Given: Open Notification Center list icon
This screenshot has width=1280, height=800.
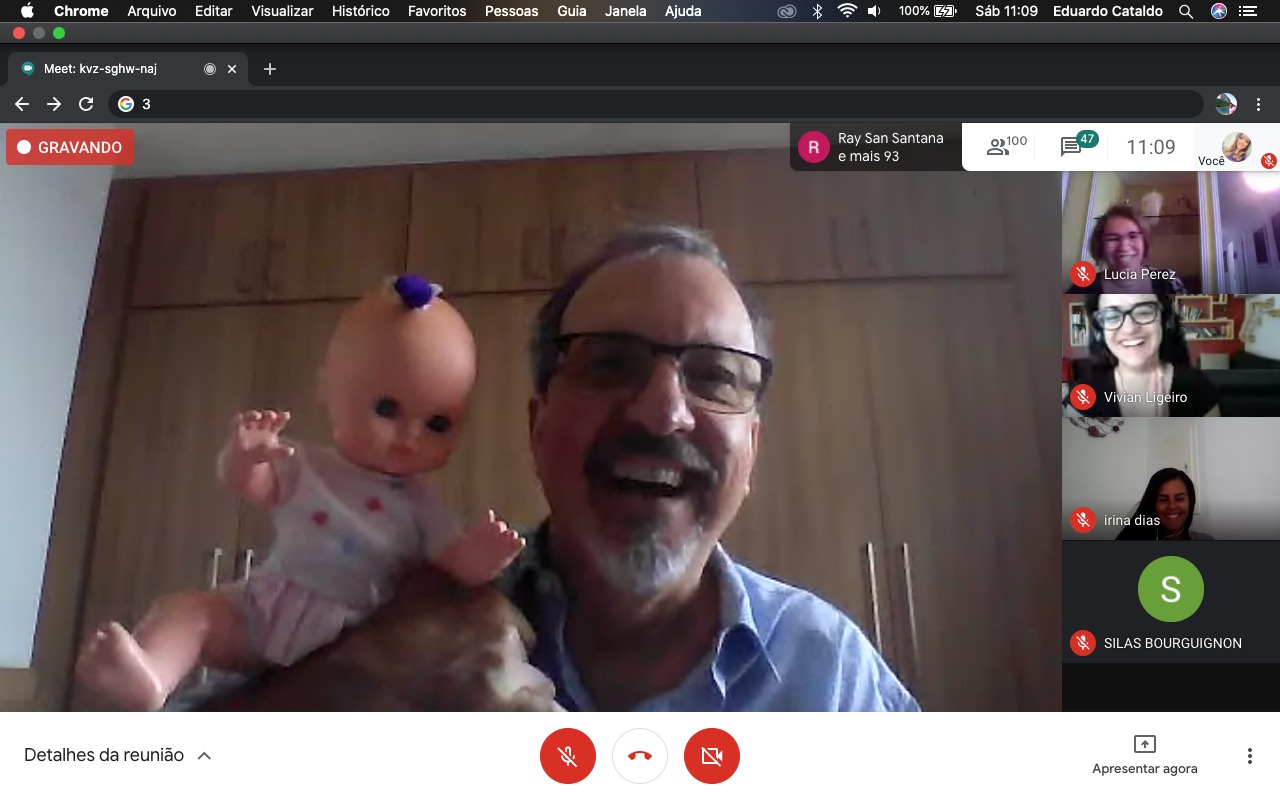Looking at the screenshot, I should [1247, 11].
